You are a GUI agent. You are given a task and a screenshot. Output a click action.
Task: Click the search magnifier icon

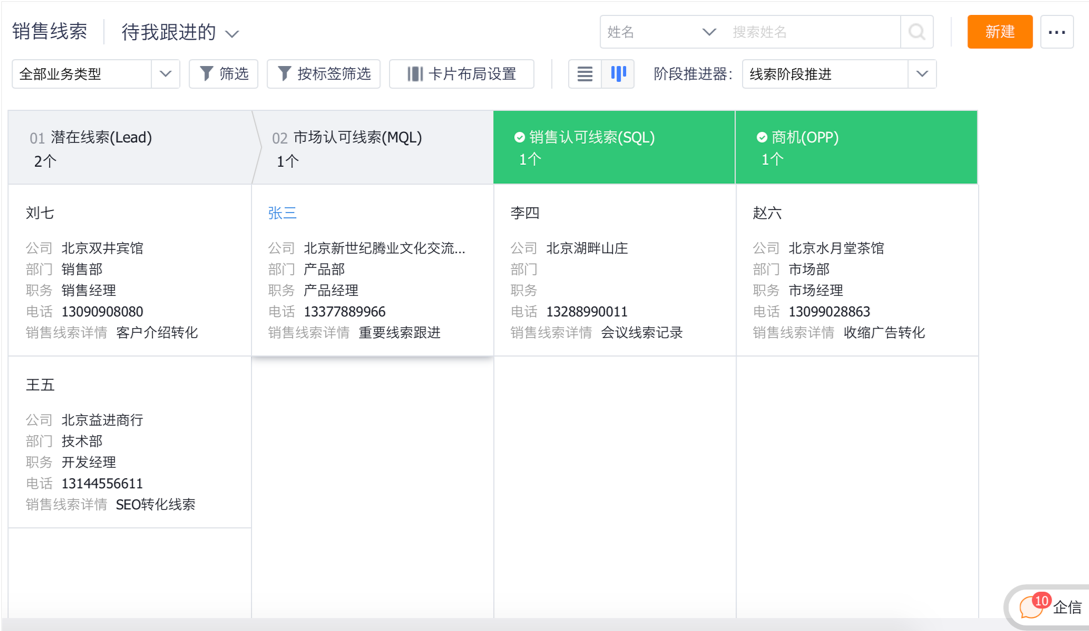(x=917, y=32)
